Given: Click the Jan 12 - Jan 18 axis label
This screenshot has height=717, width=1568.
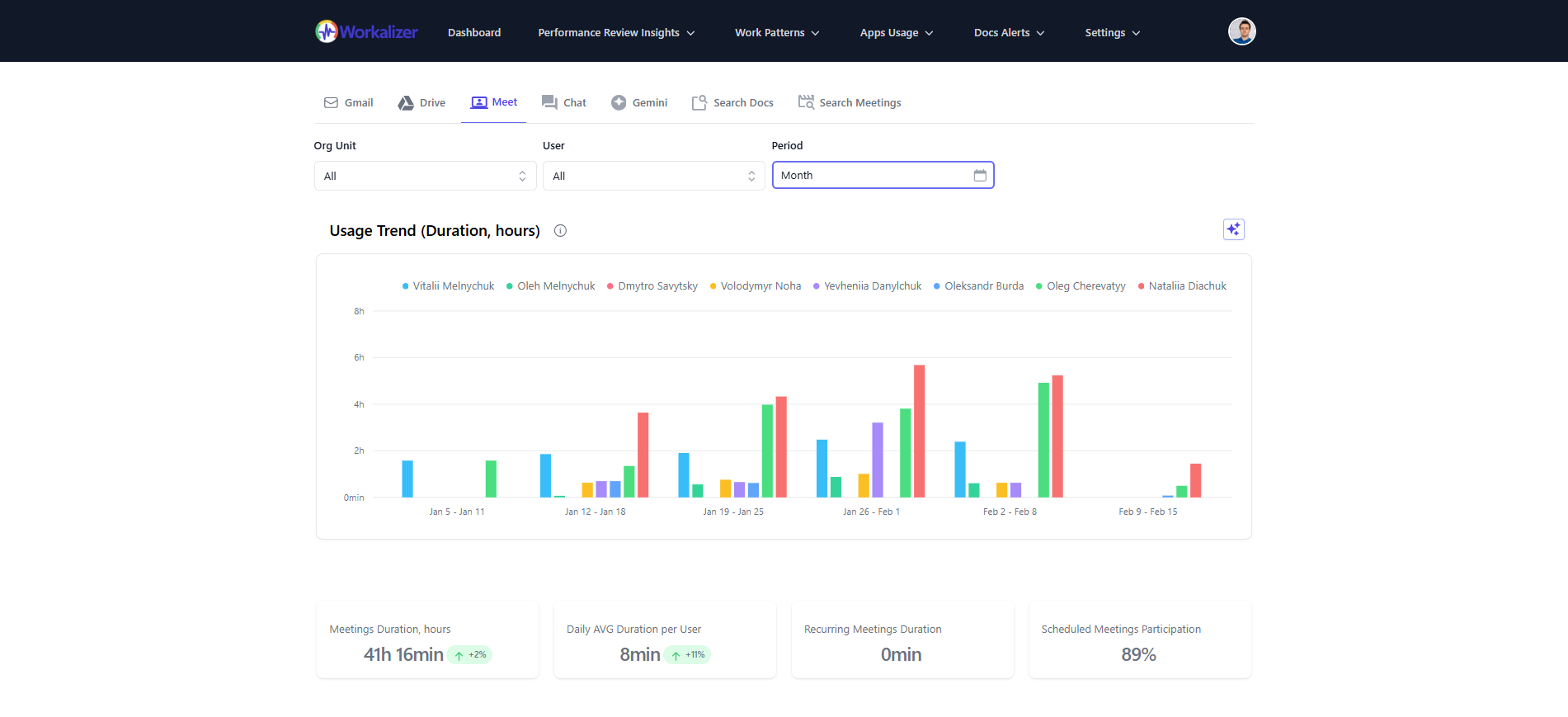Looking at the screenshot, I should [x=596, y=512].
